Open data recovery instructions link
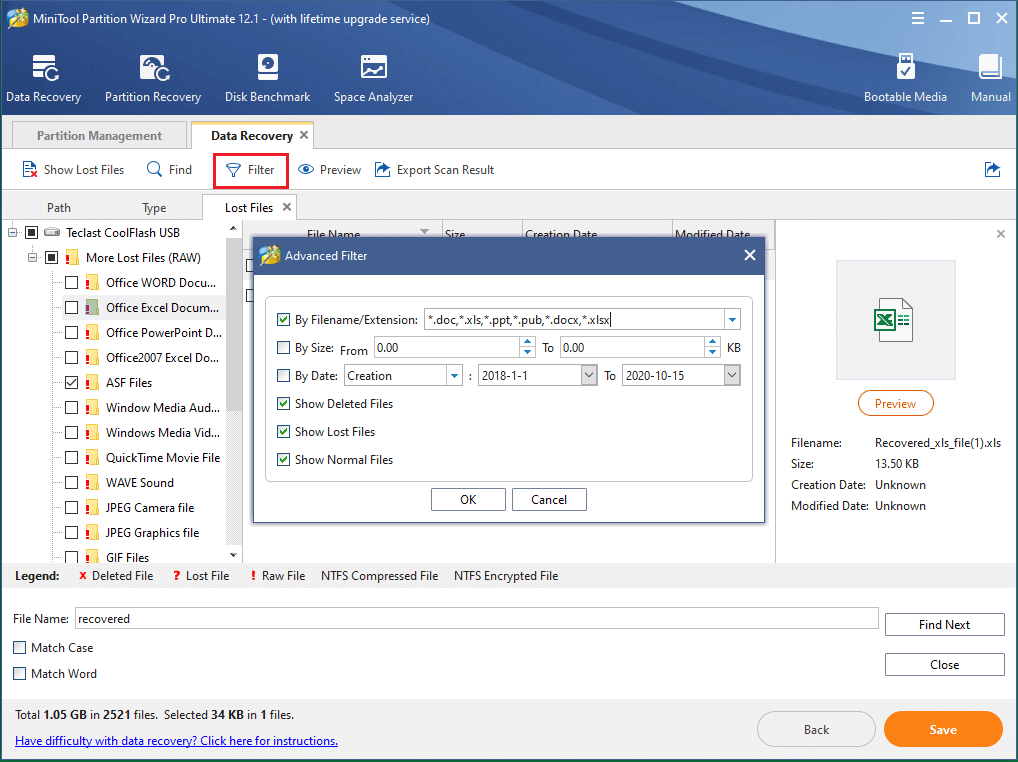The height and width of the screenshot is (762, 1018). click(176, 741)
